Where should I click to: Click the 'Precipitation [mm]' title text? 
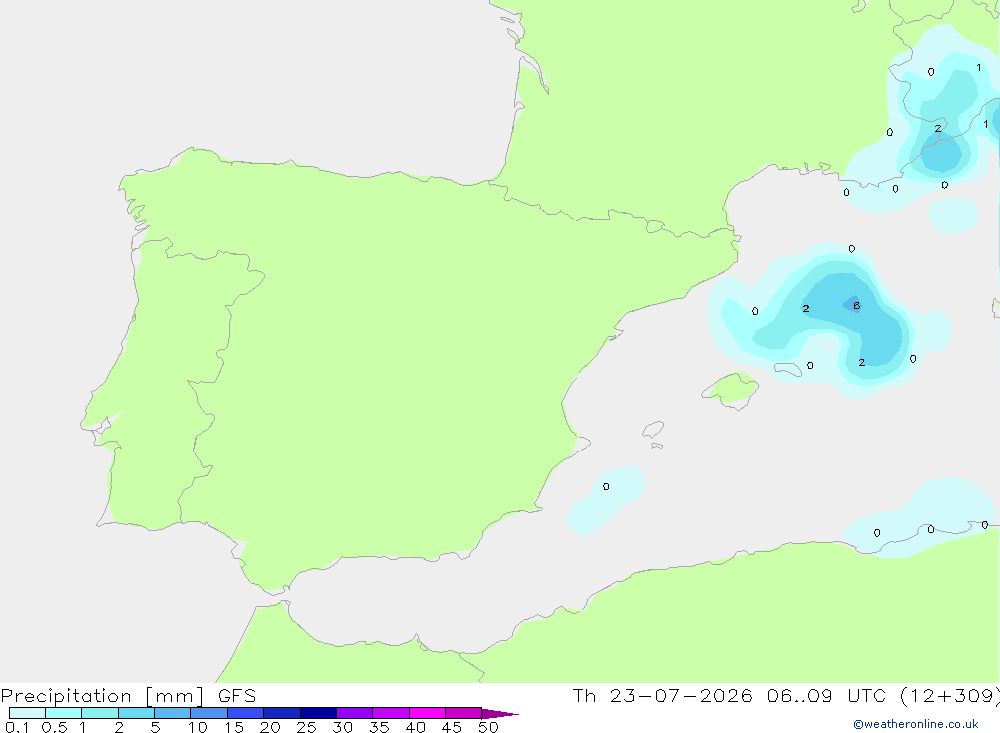[x=103, y=696]
